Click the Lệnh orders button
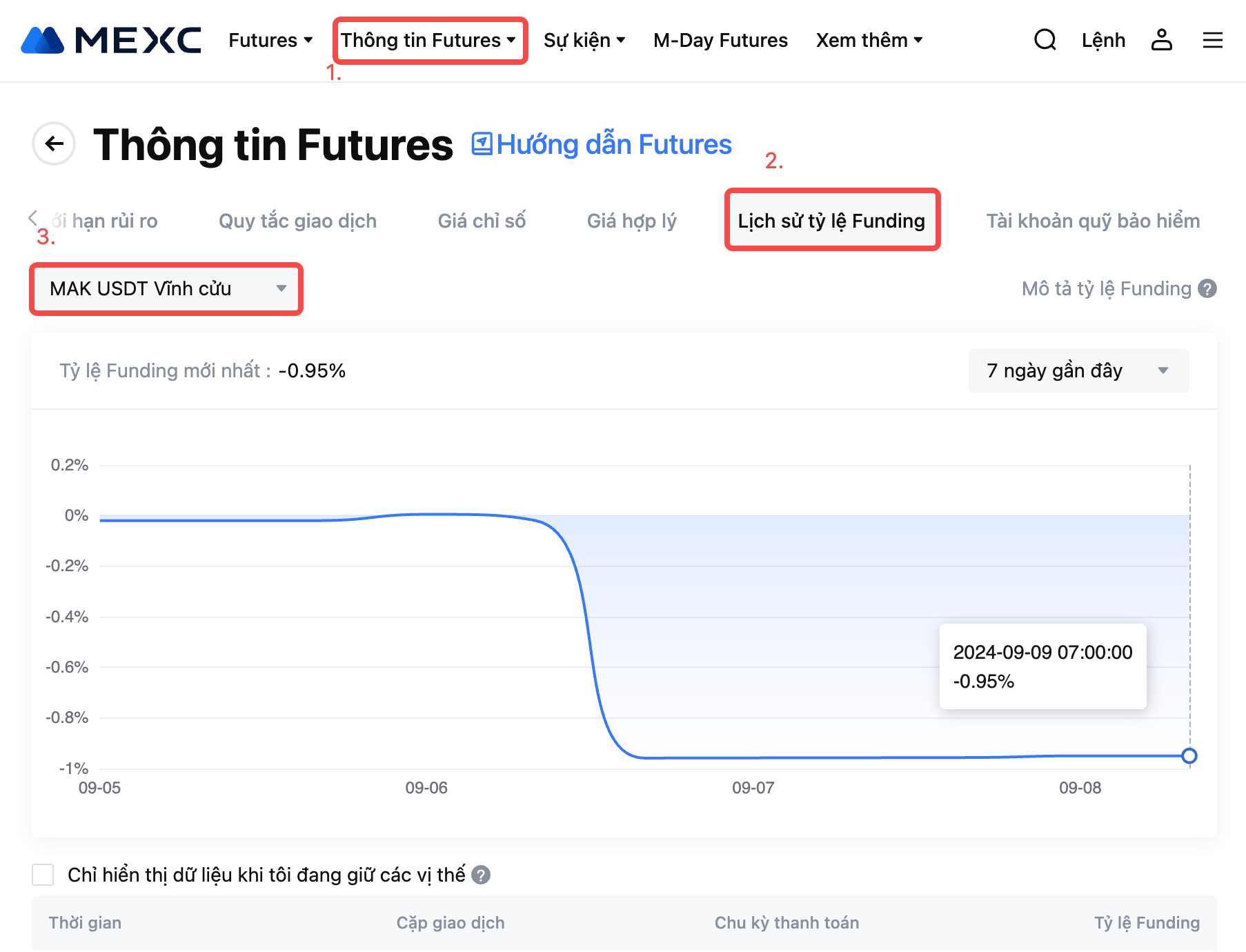 click(1103, 40)
